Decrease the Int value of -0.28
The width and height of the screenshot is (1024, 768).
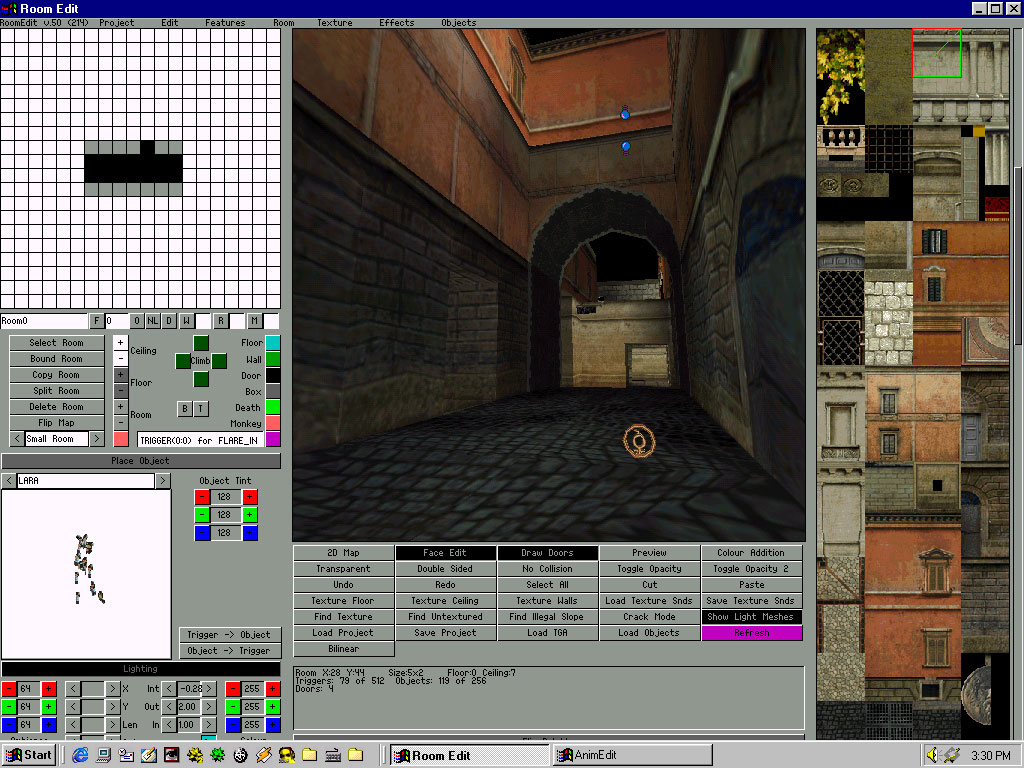(x=170, y=688)
